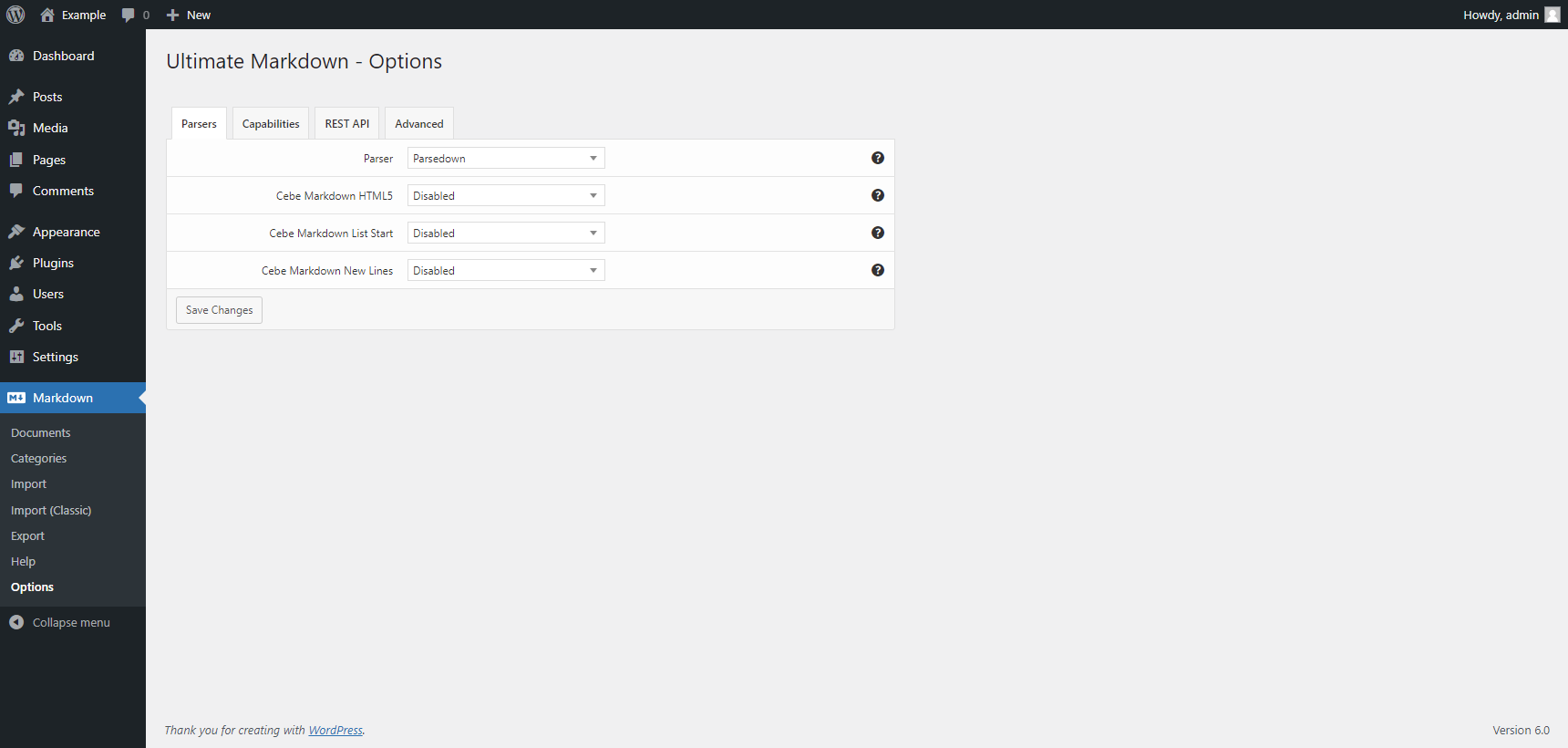Click the plus icon next to New
This screenshot has height=748, width=1568.
[172, 15]
